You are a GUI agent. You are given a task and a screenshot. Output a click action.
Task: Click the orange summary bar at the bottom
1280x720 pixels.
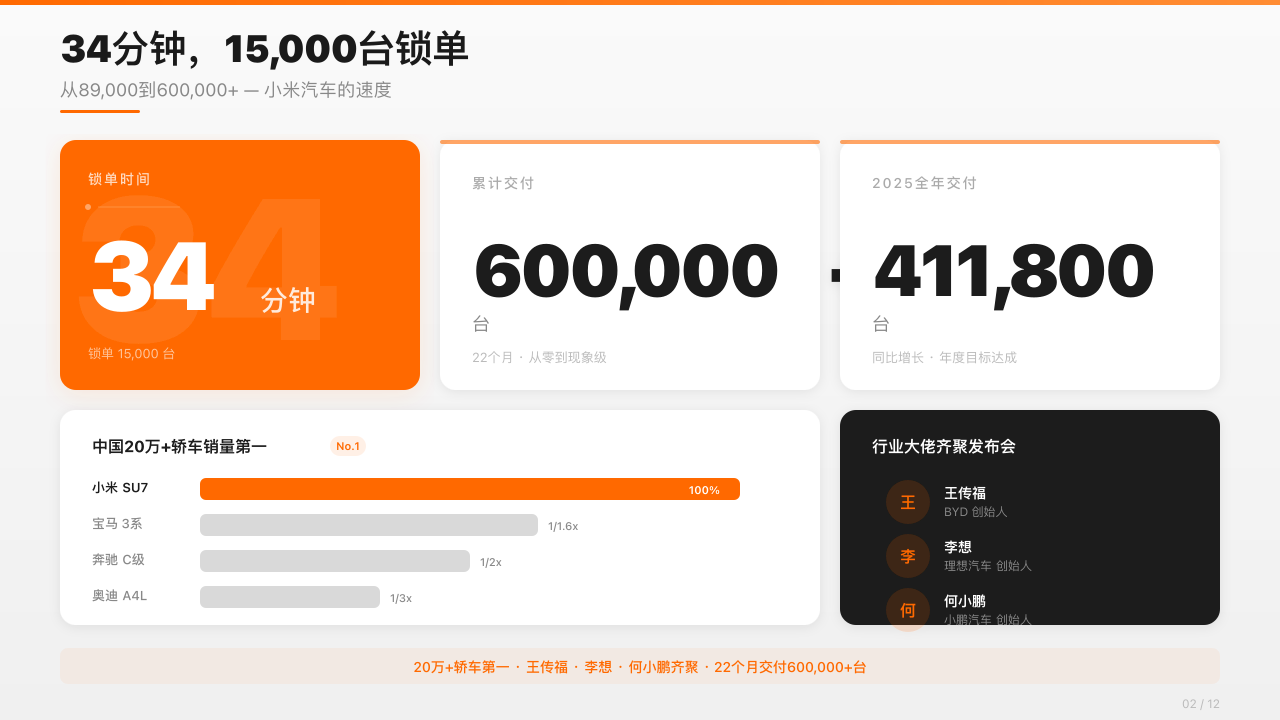[x=640, y=666]
